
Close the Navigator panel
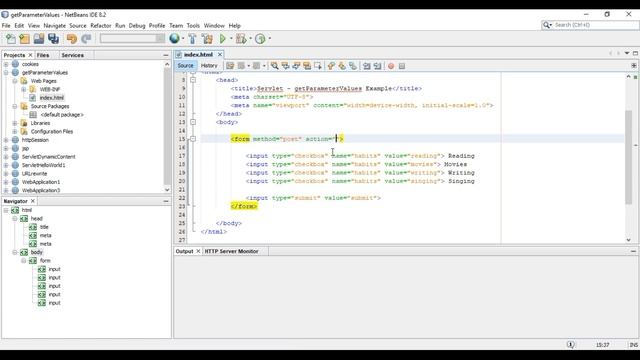coord(33,201)
